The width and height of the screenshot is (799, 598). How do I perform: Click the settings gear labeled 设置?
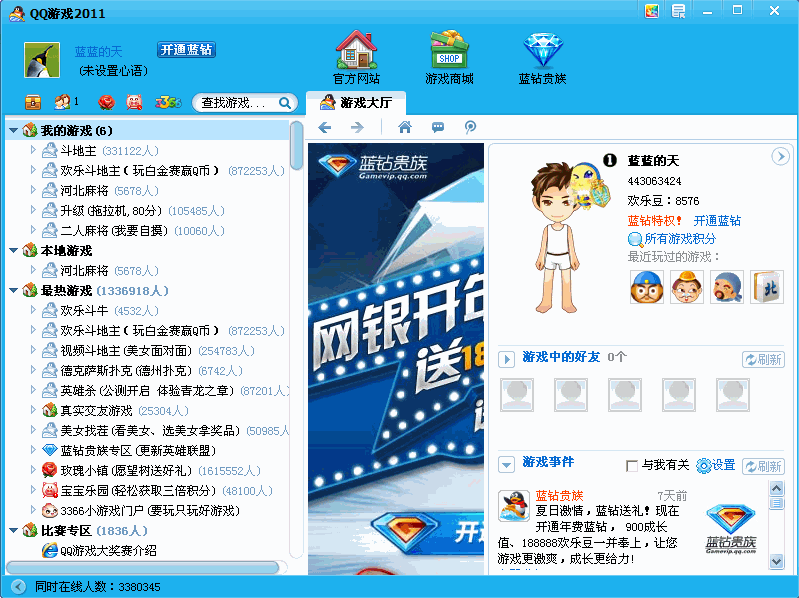pos(704,466)
